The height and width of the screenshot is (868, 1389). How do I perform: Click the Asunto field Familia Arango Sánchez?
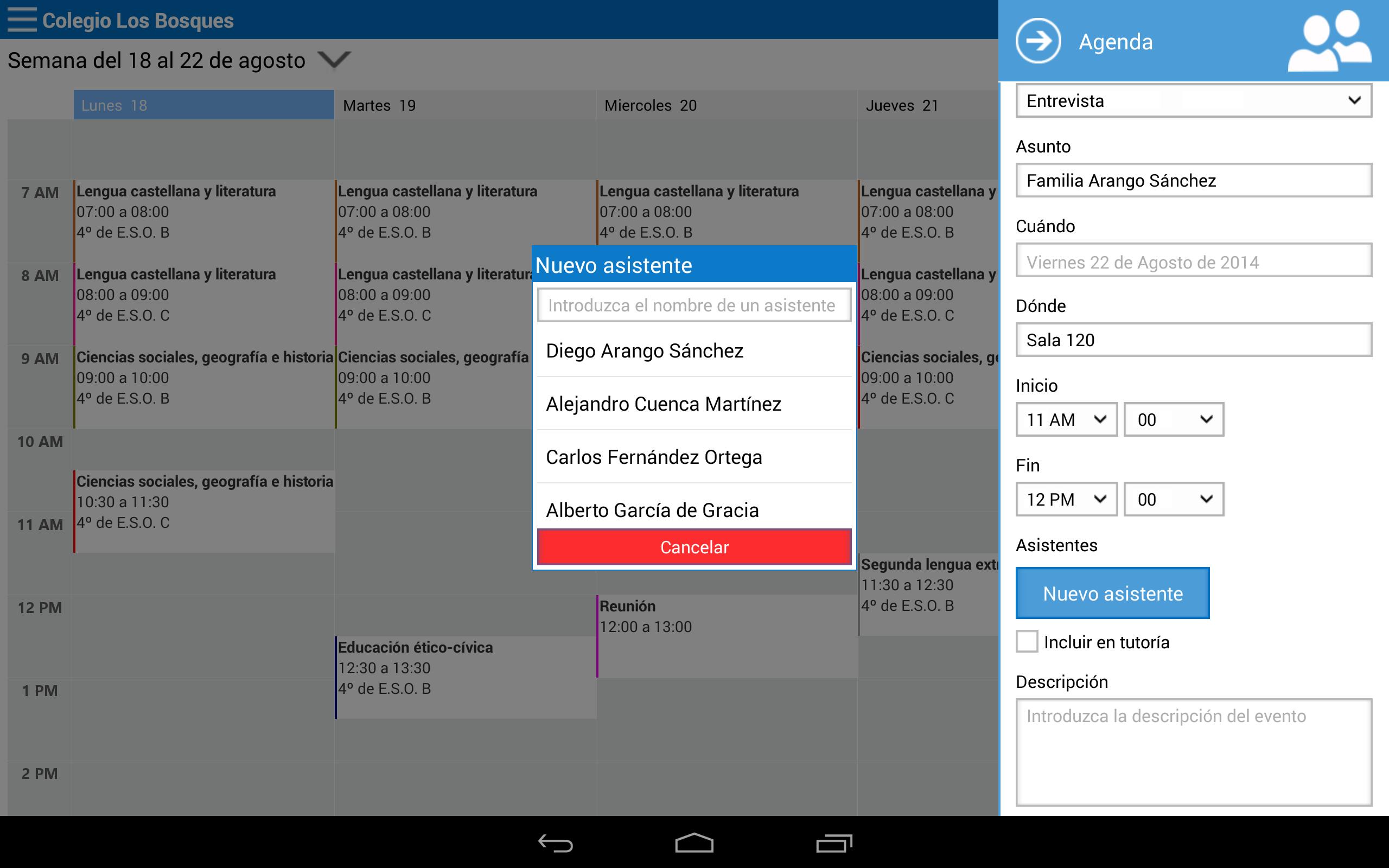pos(1193,180)
